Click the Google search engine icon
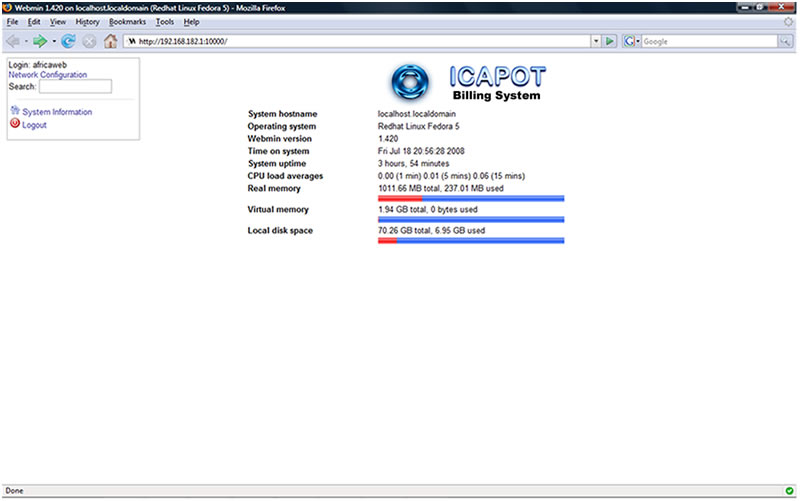 pos(629,41)
